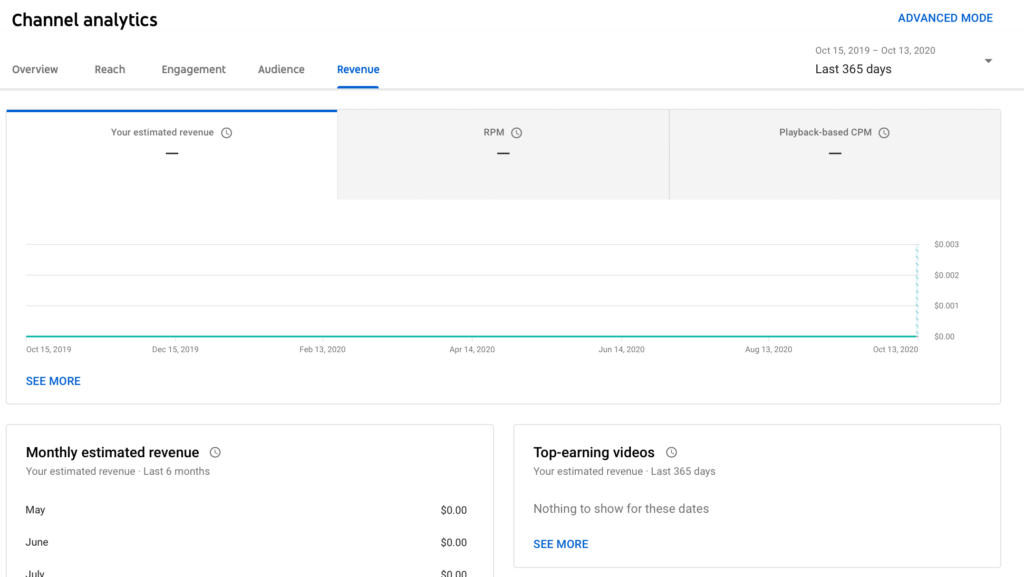Screen dimensions: 1024x577
Task: Click clock icon beside Playback-based CPM
Action: (x=884, y=133)
